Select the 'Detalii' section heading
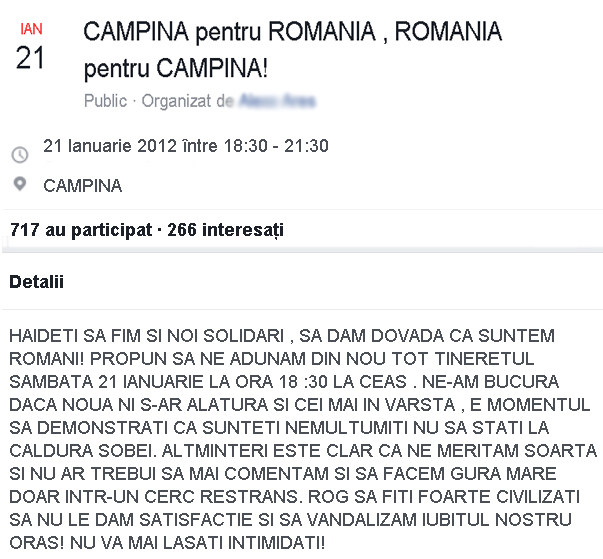Image resolution: width=603 pixels, height=559 pixels. tap(36, 283)
